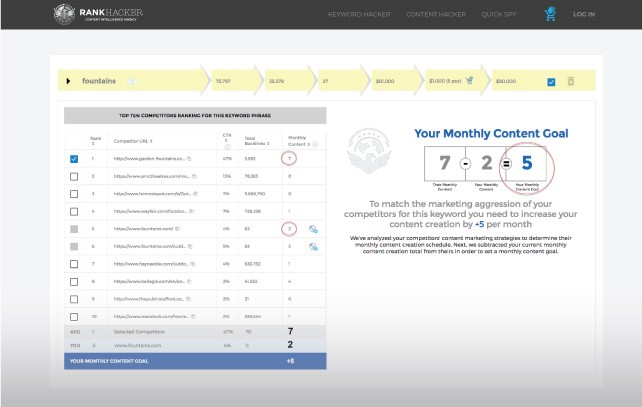Open external link icon for hayneedle URL
The height and width of the screenshot is (407, 642).
coord(192,264)
